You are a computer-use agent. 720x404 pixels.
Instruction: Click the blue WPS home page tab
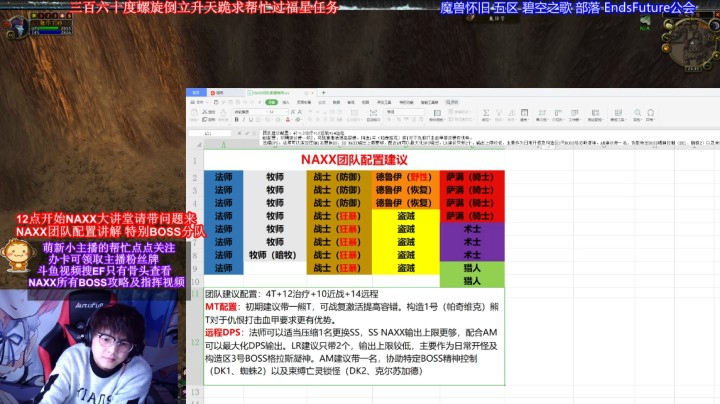point(196,93)
